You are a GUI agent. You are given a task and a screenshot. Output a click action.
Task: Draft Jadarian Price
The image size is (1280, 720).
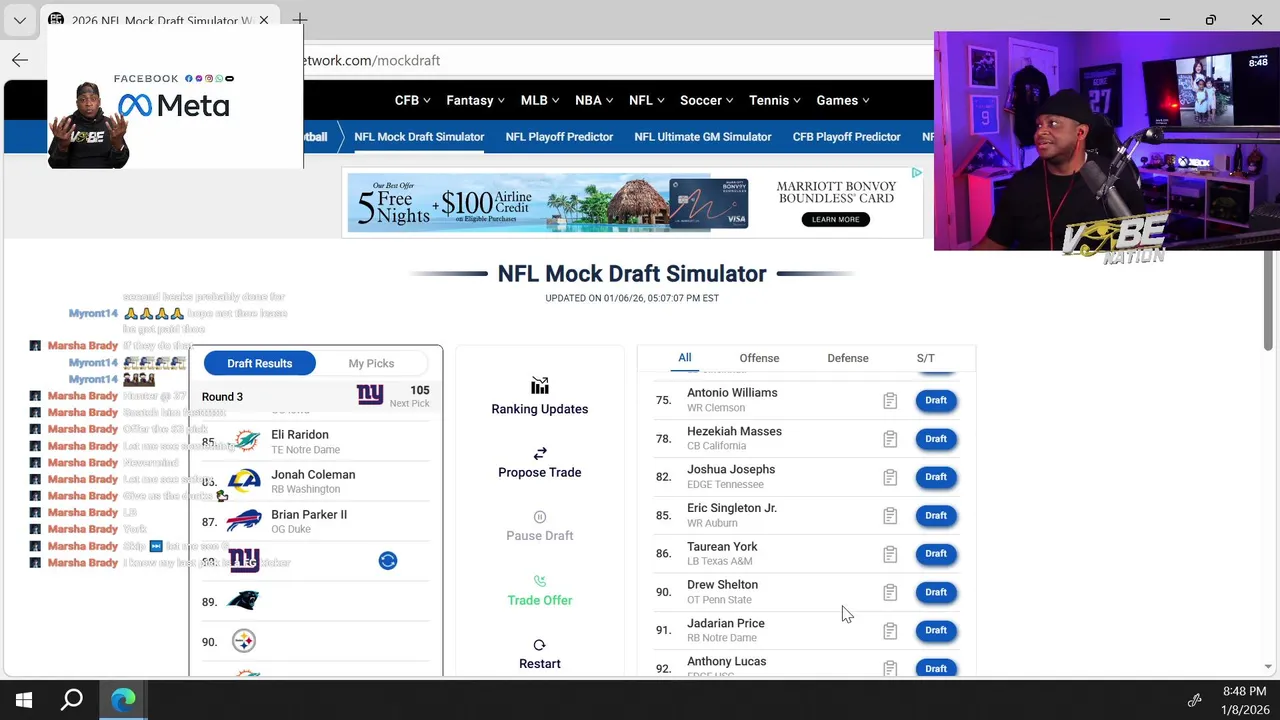click(936, 630)
